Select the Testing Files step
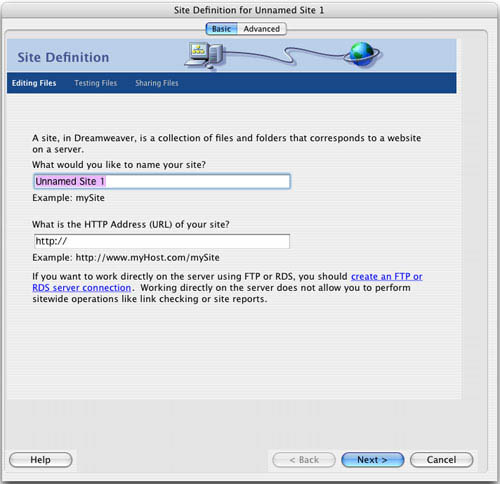This screenshot has height=484, width=500. coord(96,83)
